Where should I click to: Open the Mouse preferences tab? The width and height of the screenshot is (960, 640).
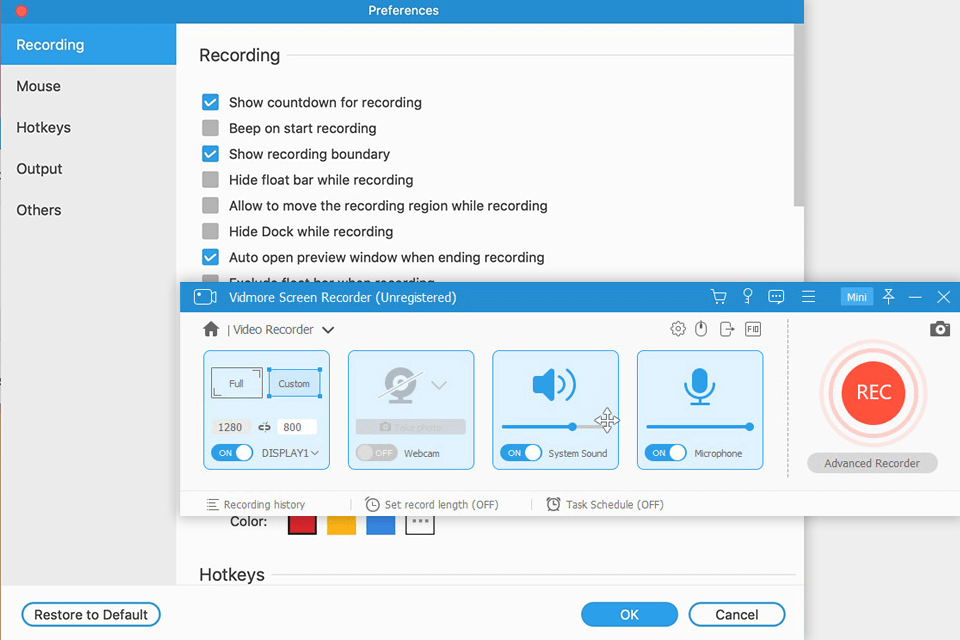pos(89,86)
